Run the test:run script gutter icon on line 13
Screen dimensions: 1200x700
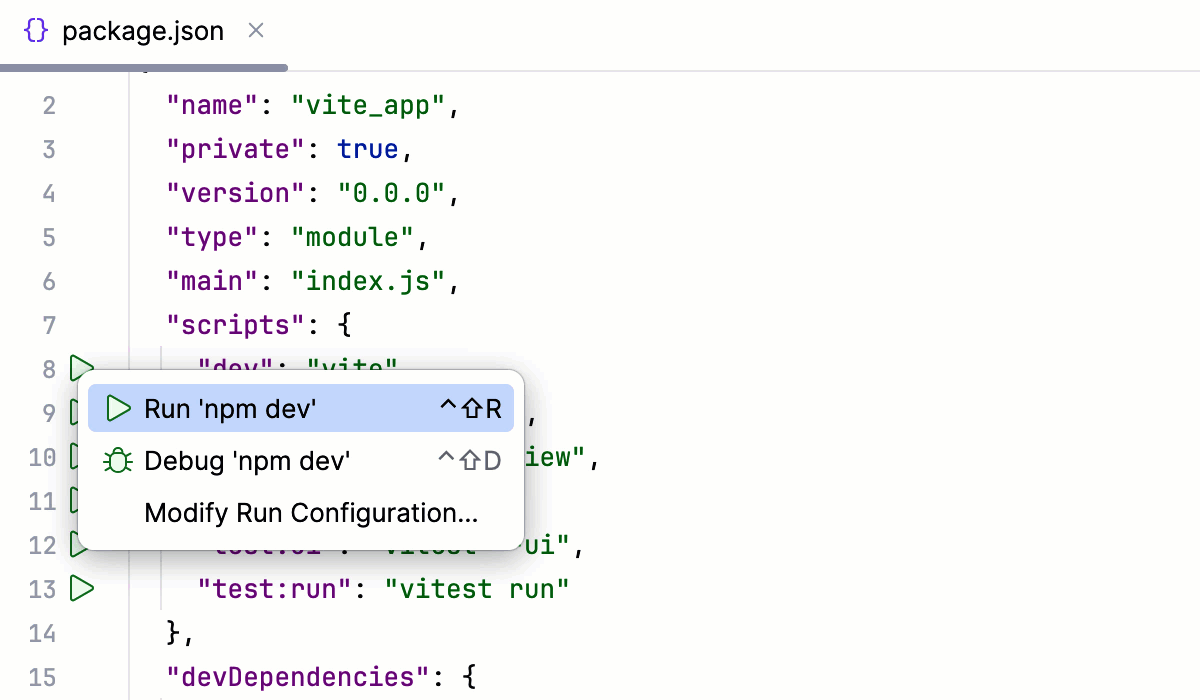(x=82, y=589)
